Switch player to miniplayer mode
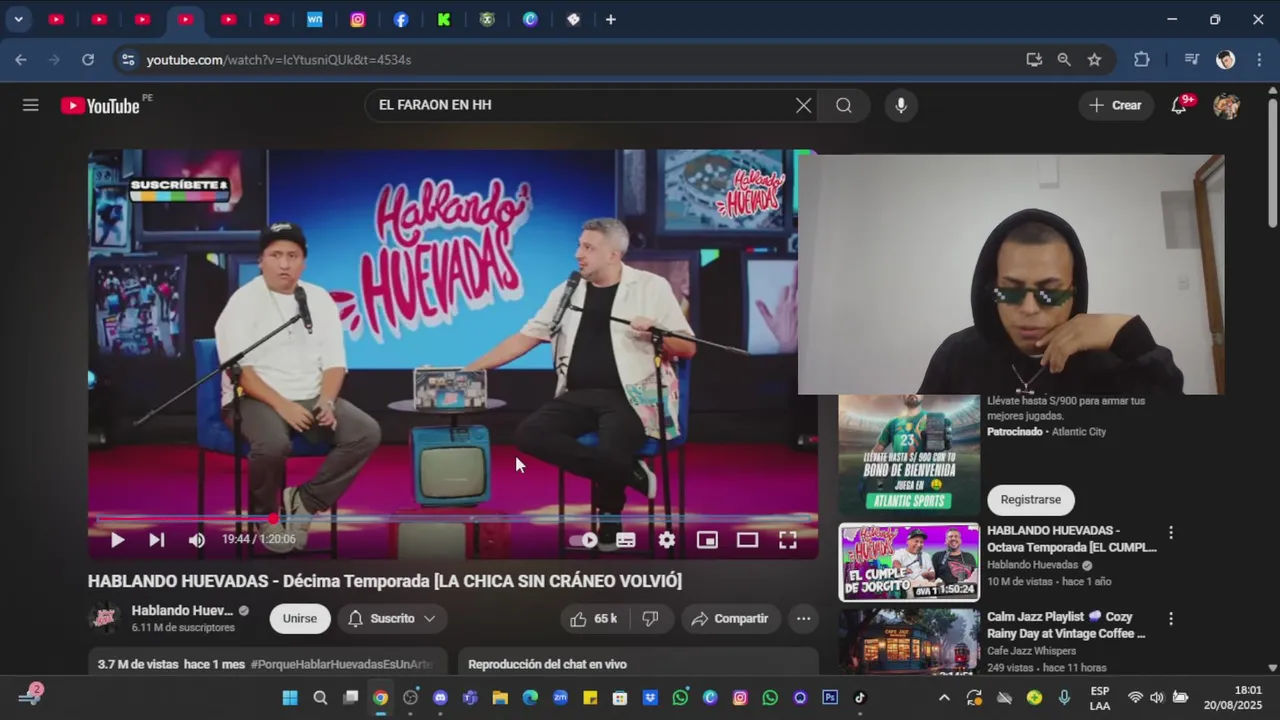Screen dimensions: 1280x720 (707, 540)
